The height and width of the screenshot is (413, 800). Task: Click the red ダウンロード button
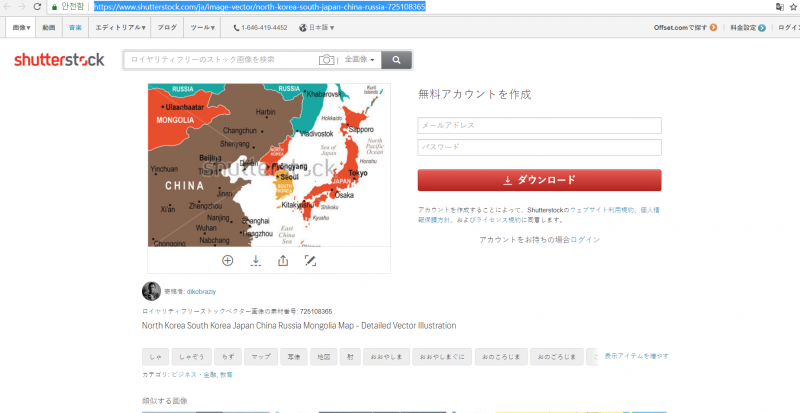[539, 180]
